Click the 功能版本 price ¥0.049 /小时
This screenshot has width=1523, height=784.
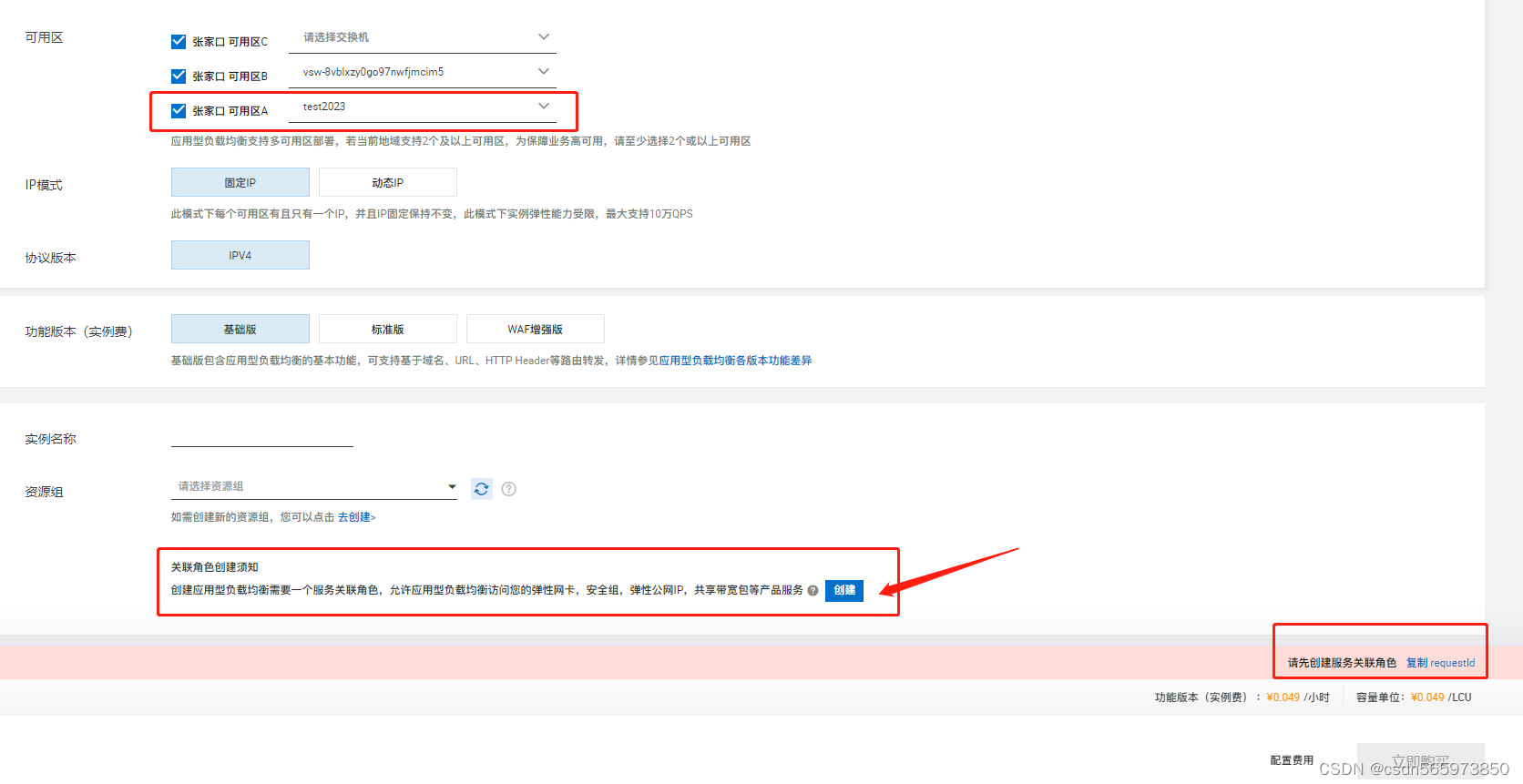tap(1298, 697)
